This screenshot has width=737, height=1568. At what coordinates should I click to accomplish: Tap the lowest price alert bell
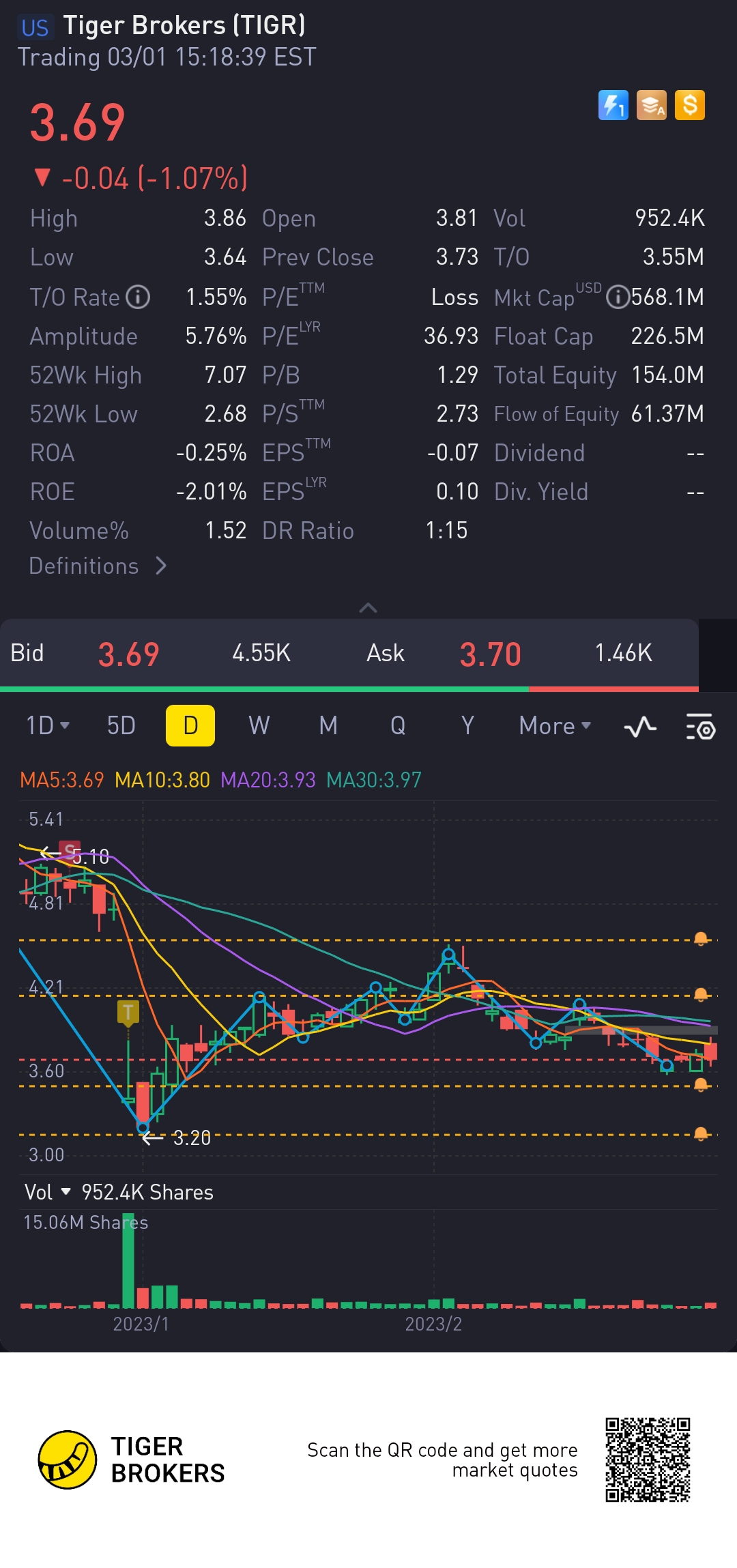pos(700,1134)
